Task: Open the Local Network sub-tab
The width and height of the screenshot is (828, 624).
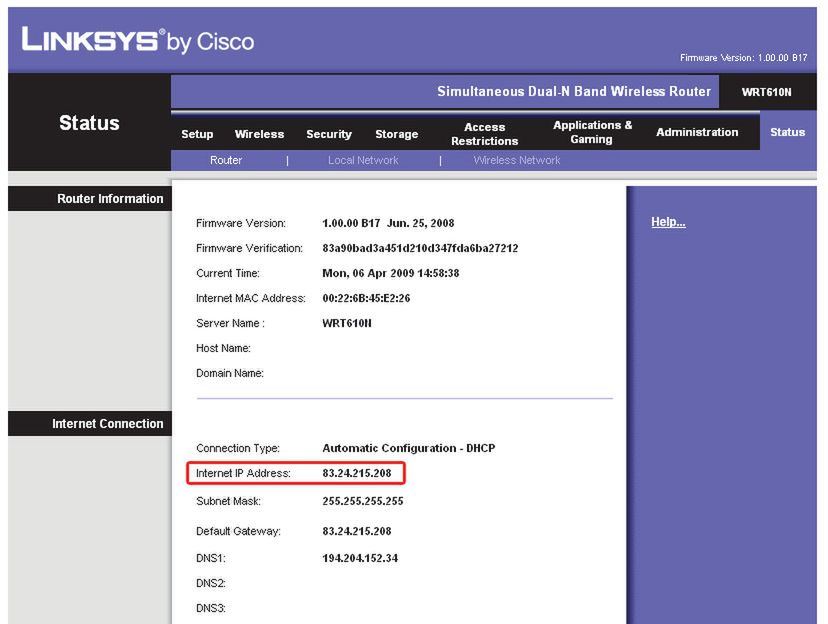Action: 363,160
